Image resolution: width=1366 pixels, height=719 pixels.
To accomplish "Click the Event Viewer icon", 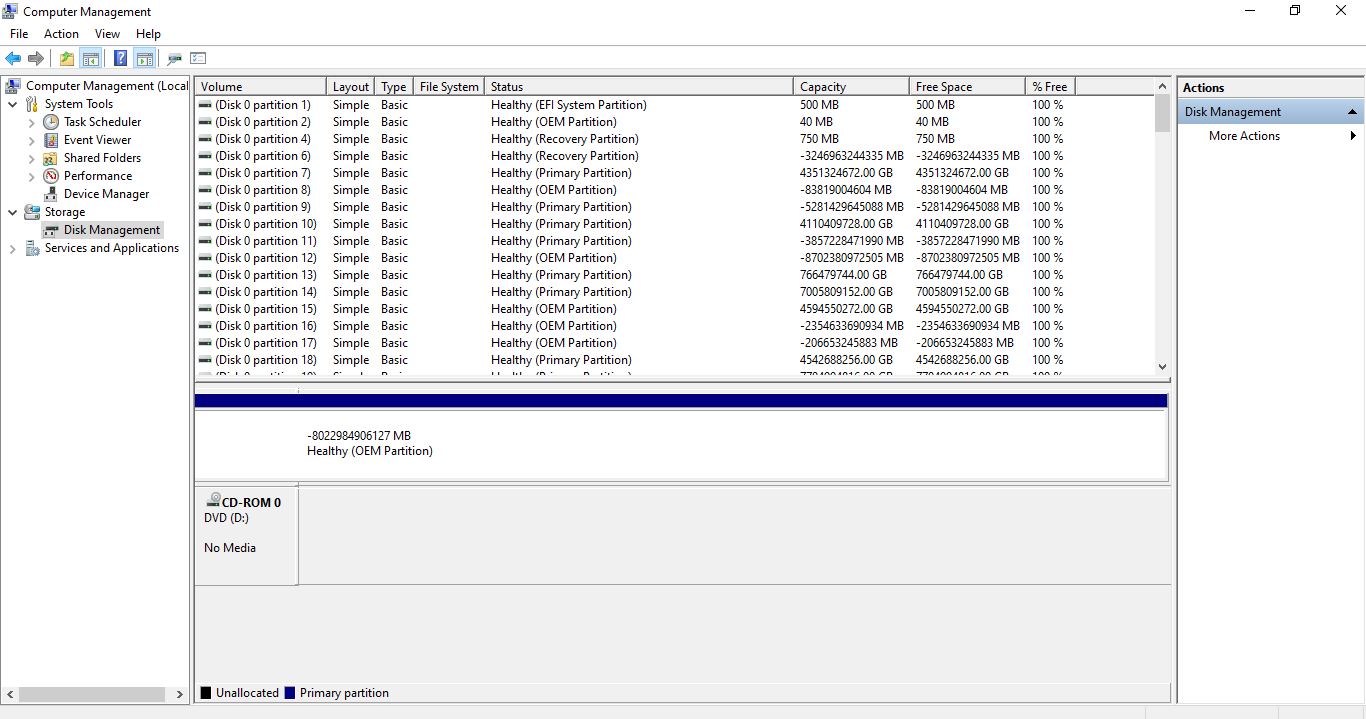I will click(52, 140).
